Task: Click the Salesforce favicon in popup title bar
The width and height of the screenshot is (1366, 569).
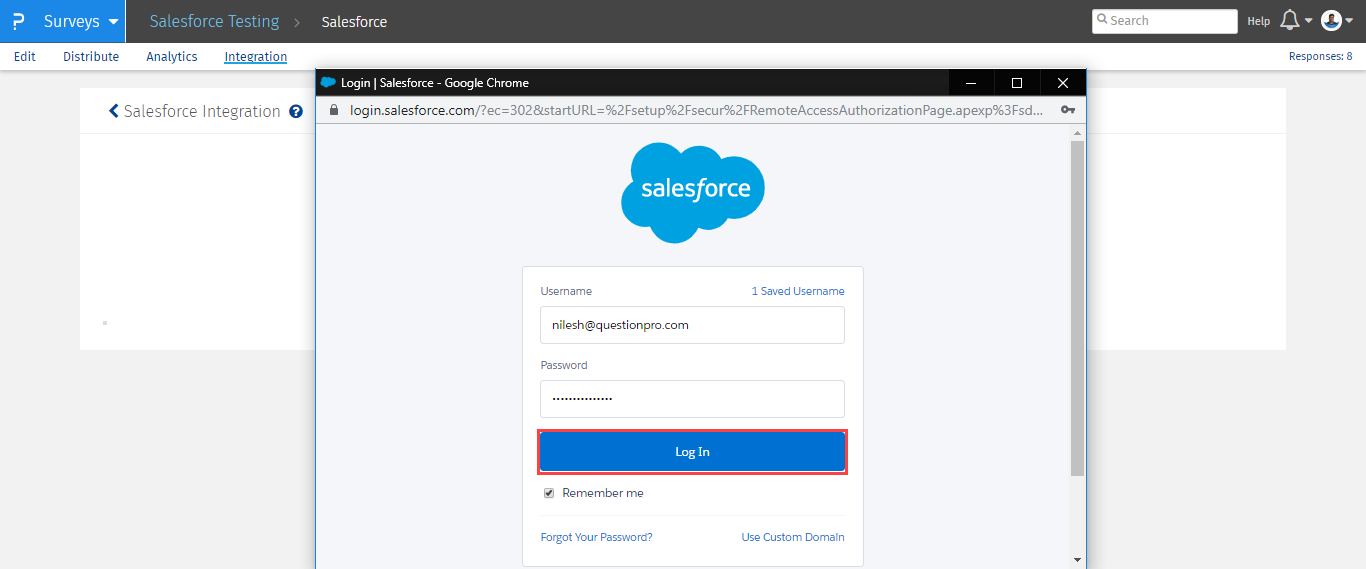Action: [x=328, y=83]
